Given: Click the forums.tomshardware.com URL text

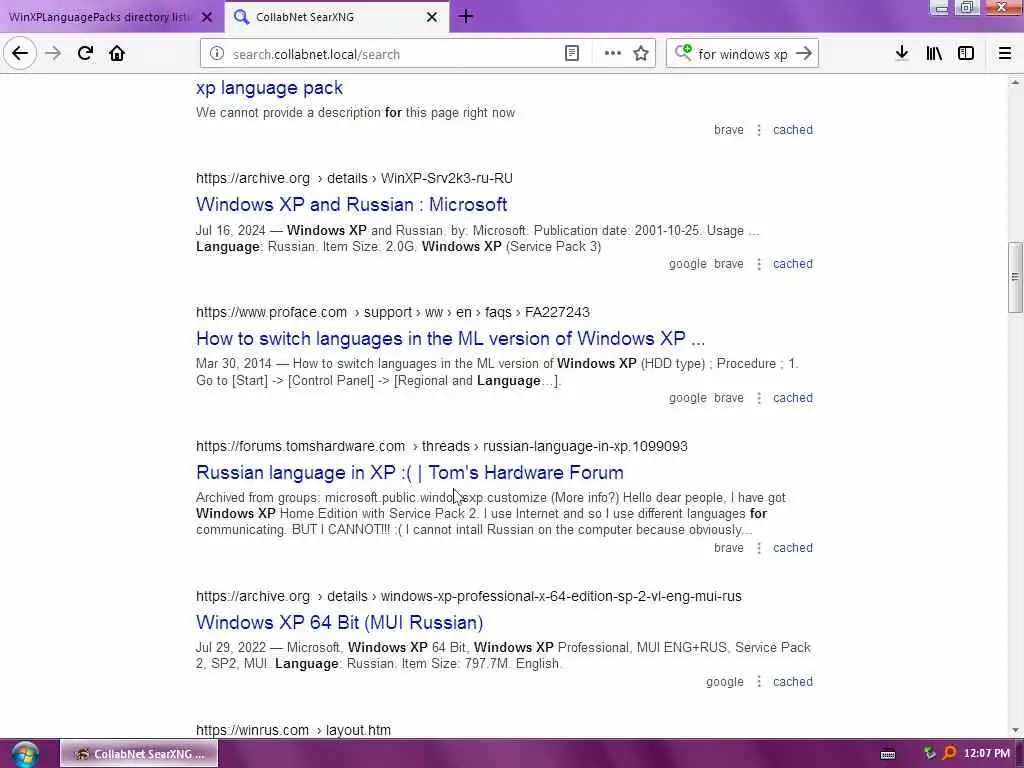Looking at the screenshot, I should (441, 446).
